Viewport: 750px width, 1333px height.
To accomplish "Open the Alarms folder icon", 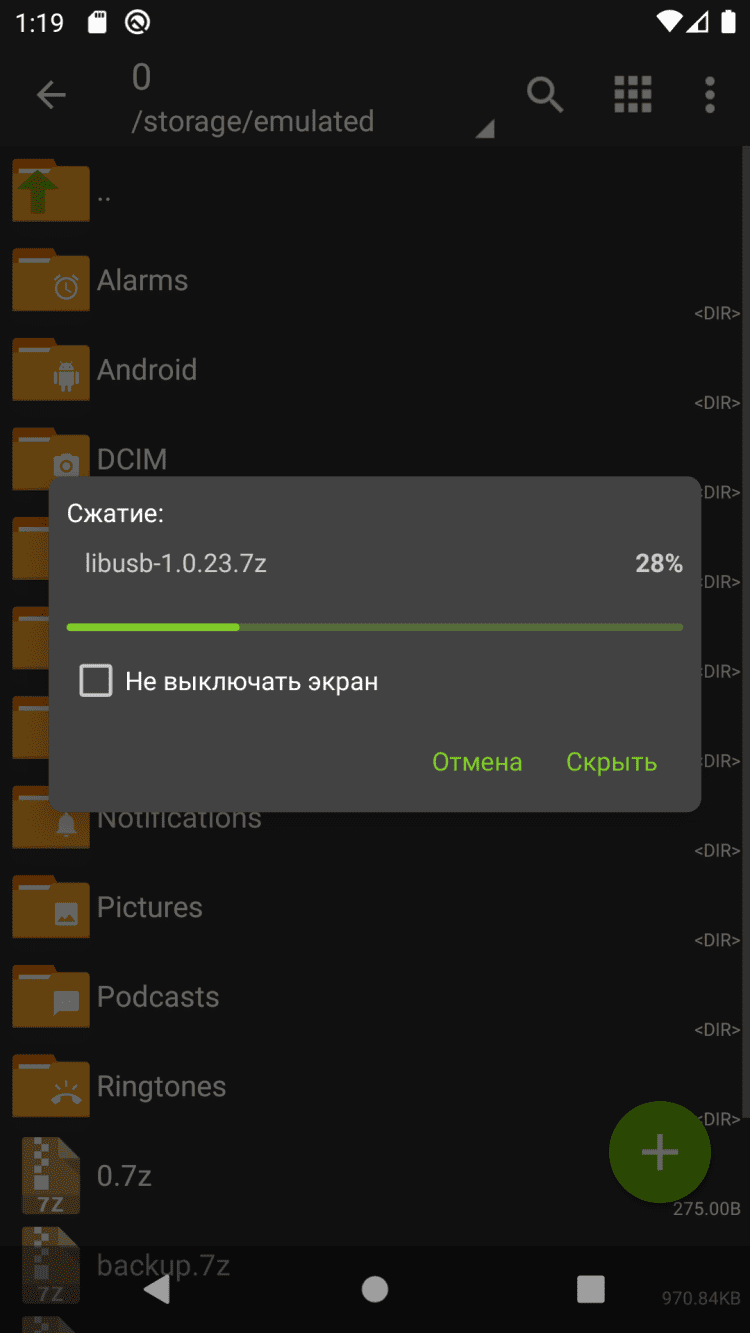I will point(51,281).
